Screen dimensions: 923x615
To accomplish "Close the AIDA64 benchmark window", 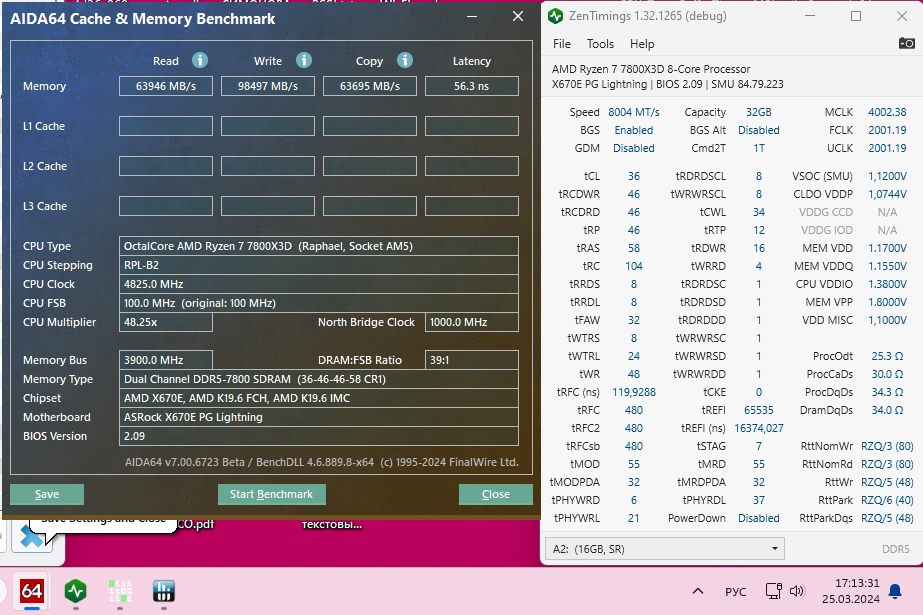I will point(517,16).
